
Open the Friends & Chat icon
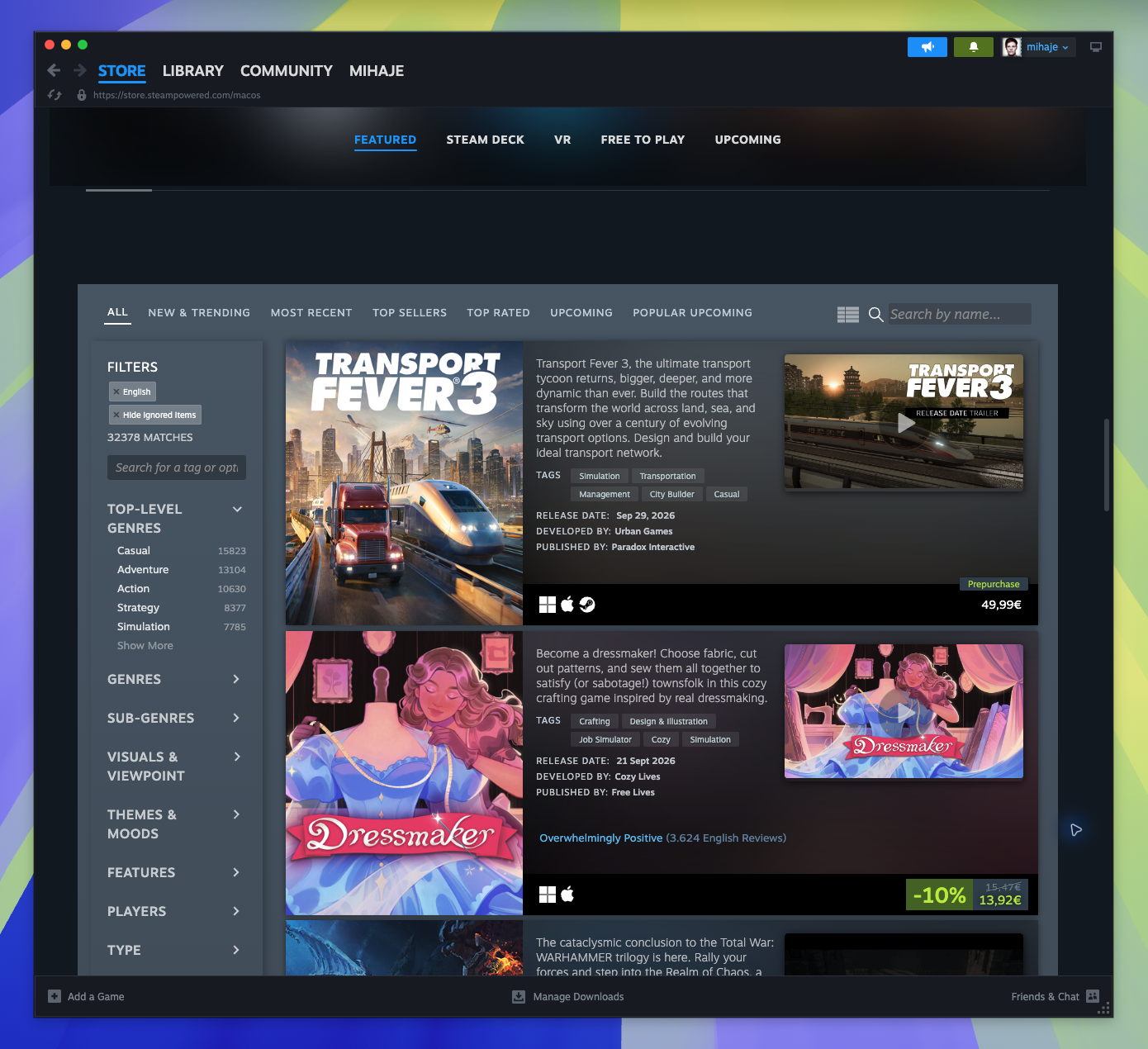1093,996
